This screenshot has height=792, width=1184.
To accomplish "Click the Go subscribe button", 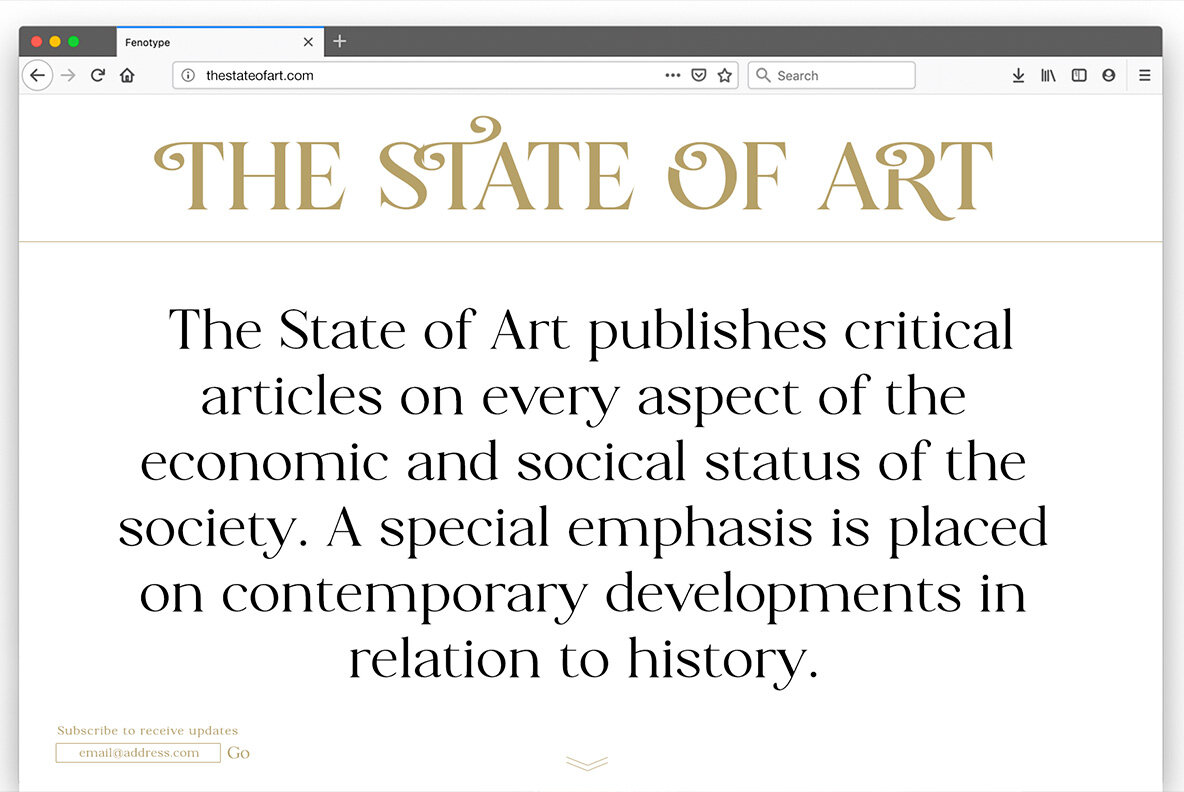I will pyautogui.click(x=238, y=753).
